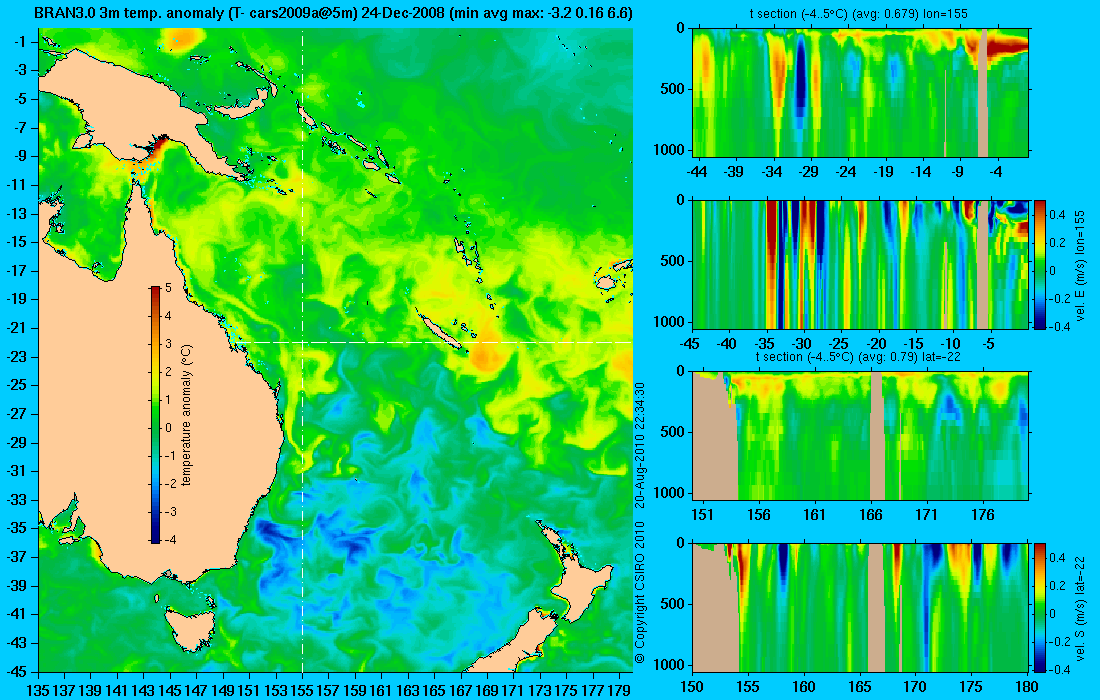Click the '155' longitude label on main map
The width and height of the screenshot is (1100, 700).
(x=302, y=690)
